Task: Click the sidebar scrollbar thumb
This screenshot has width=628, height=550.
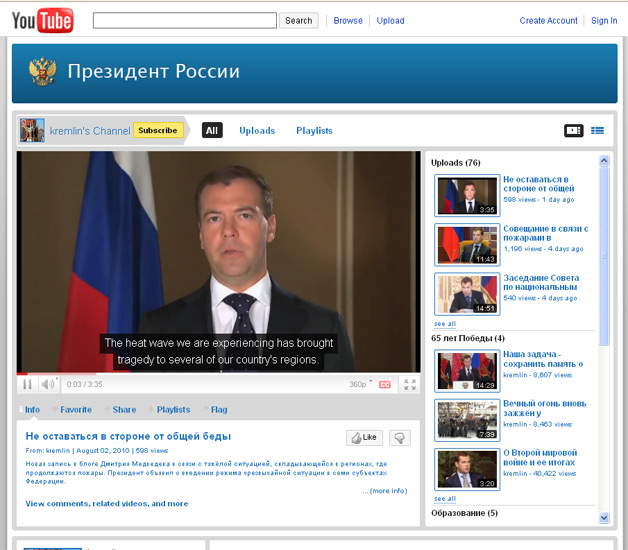Action: 604,256
